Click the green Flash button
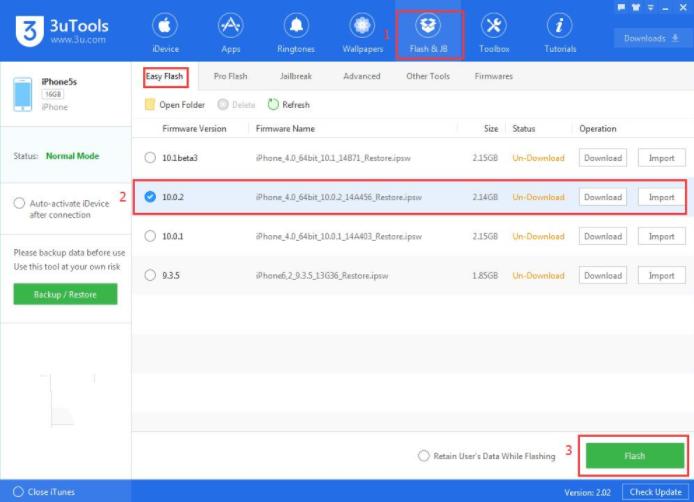The height and width of the screenshot is (502, 694). click(x=635, y=456)
